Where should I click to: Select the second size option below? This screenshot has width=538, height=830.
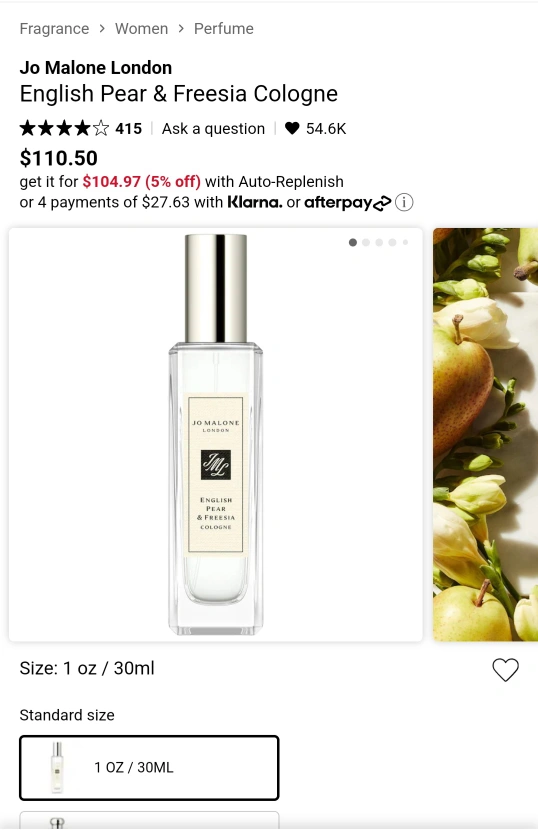coord(149,820)
